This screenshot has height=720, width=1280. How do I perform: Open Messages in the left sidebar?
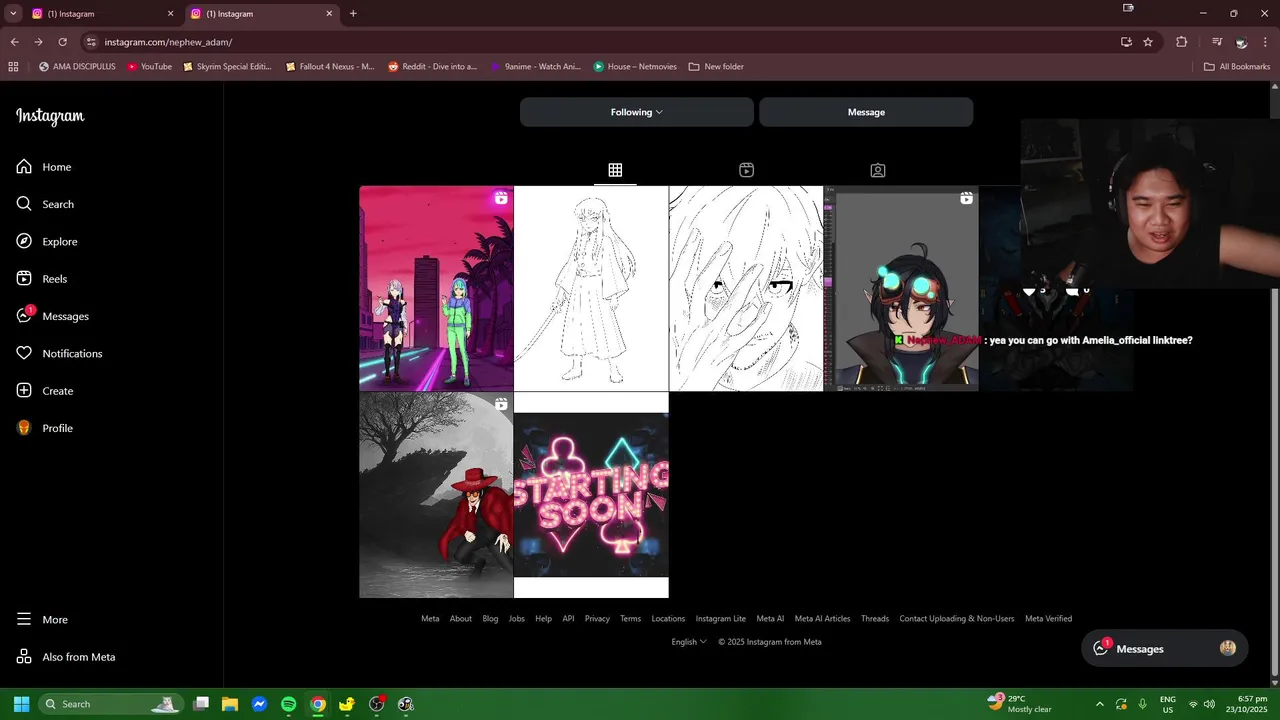(x=53, y=316)
